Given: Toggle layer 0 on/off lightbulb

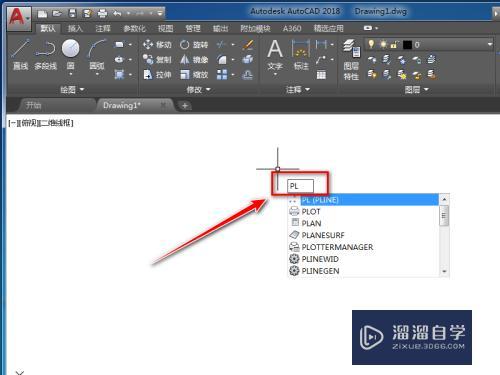Looking at the screenshot, I should [371, 44].
